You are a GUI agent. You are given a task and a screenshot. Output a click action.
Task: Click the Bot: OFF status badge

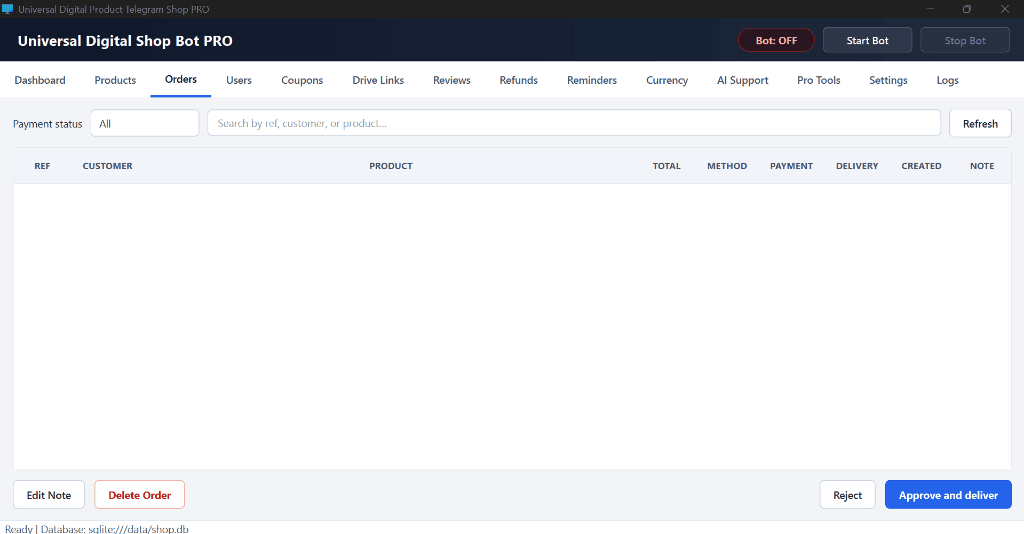[x=776, y=40]
